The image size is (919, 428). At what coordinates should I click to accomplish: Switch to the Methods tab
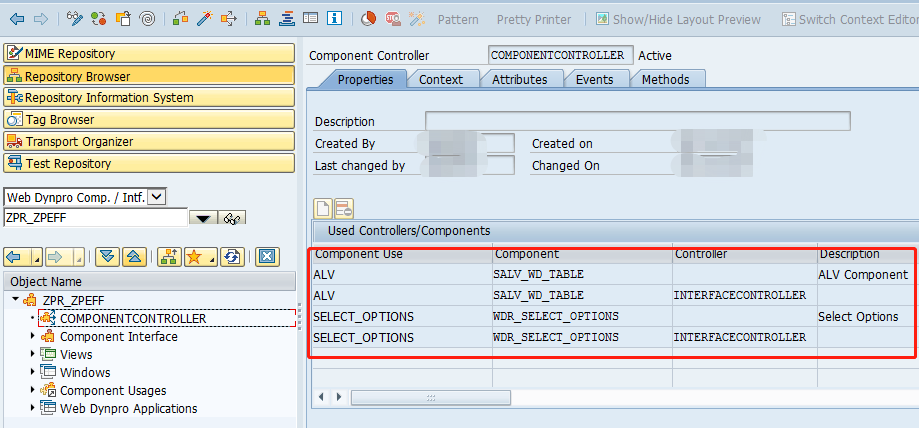click(665, 79)
